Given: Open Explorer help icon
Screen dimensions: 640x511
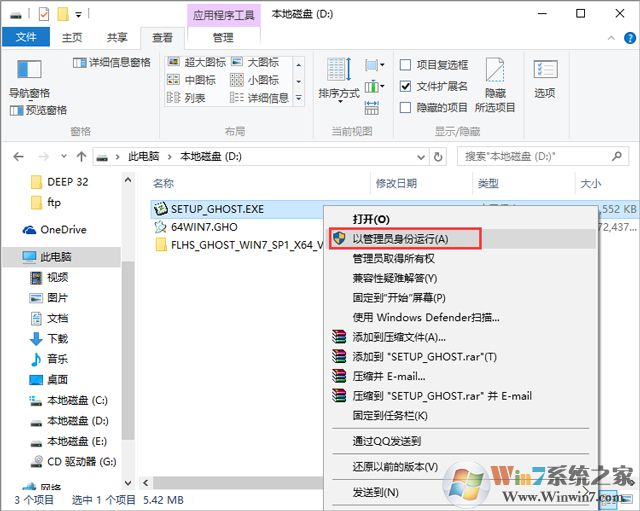Looking at the screenshot, I should (x=630, y=38).
